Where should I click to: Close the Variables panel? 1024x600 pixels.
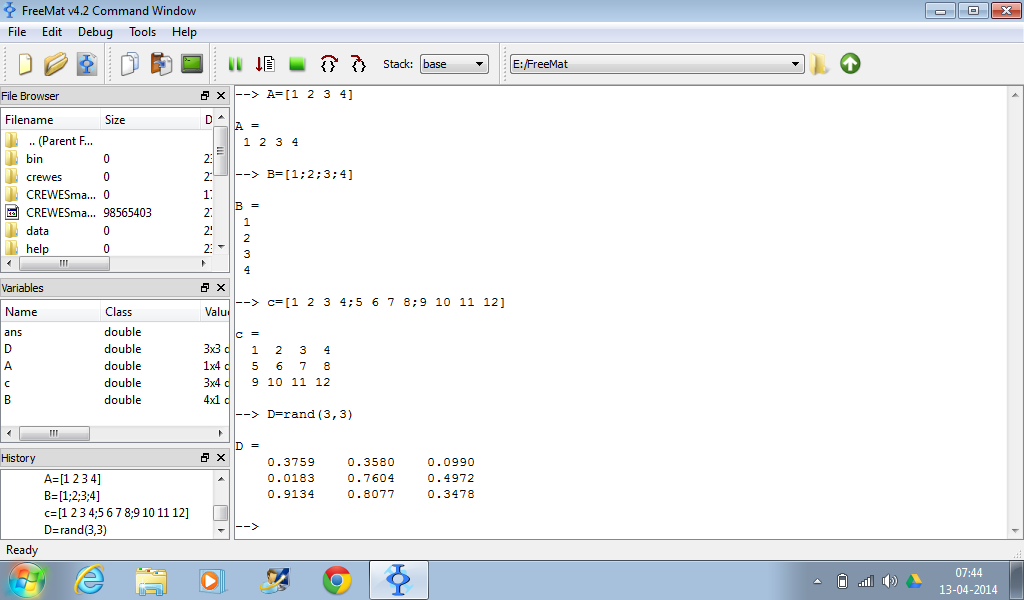(x=221, y=287)
